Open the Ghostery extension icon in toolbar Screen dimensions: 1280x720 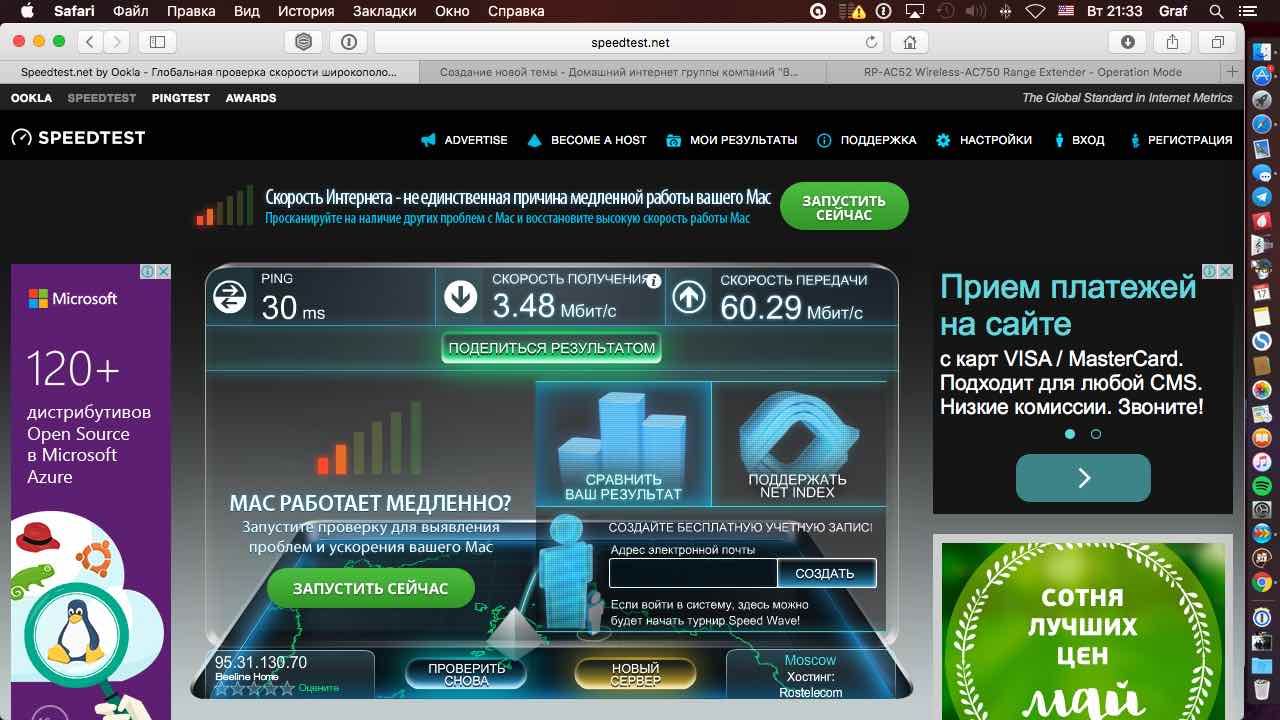[x=304, y=42]
